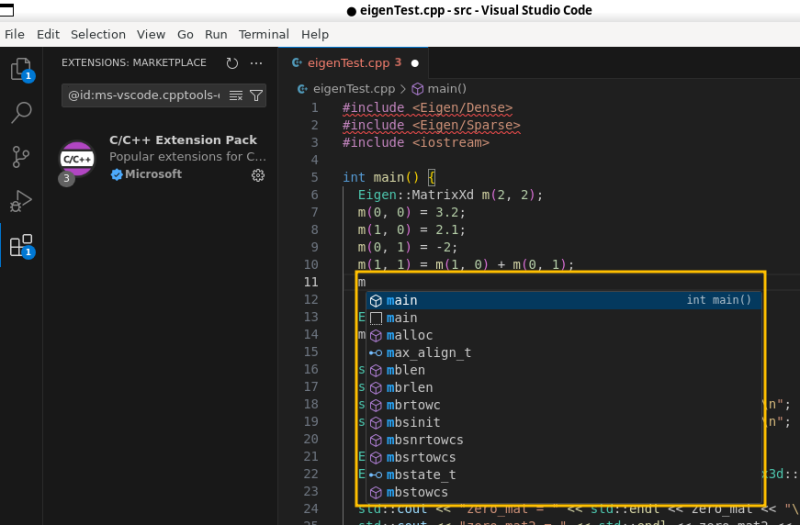Select first main suggestion with int main()
Screen dimensions: 800x525
point(564,301)
